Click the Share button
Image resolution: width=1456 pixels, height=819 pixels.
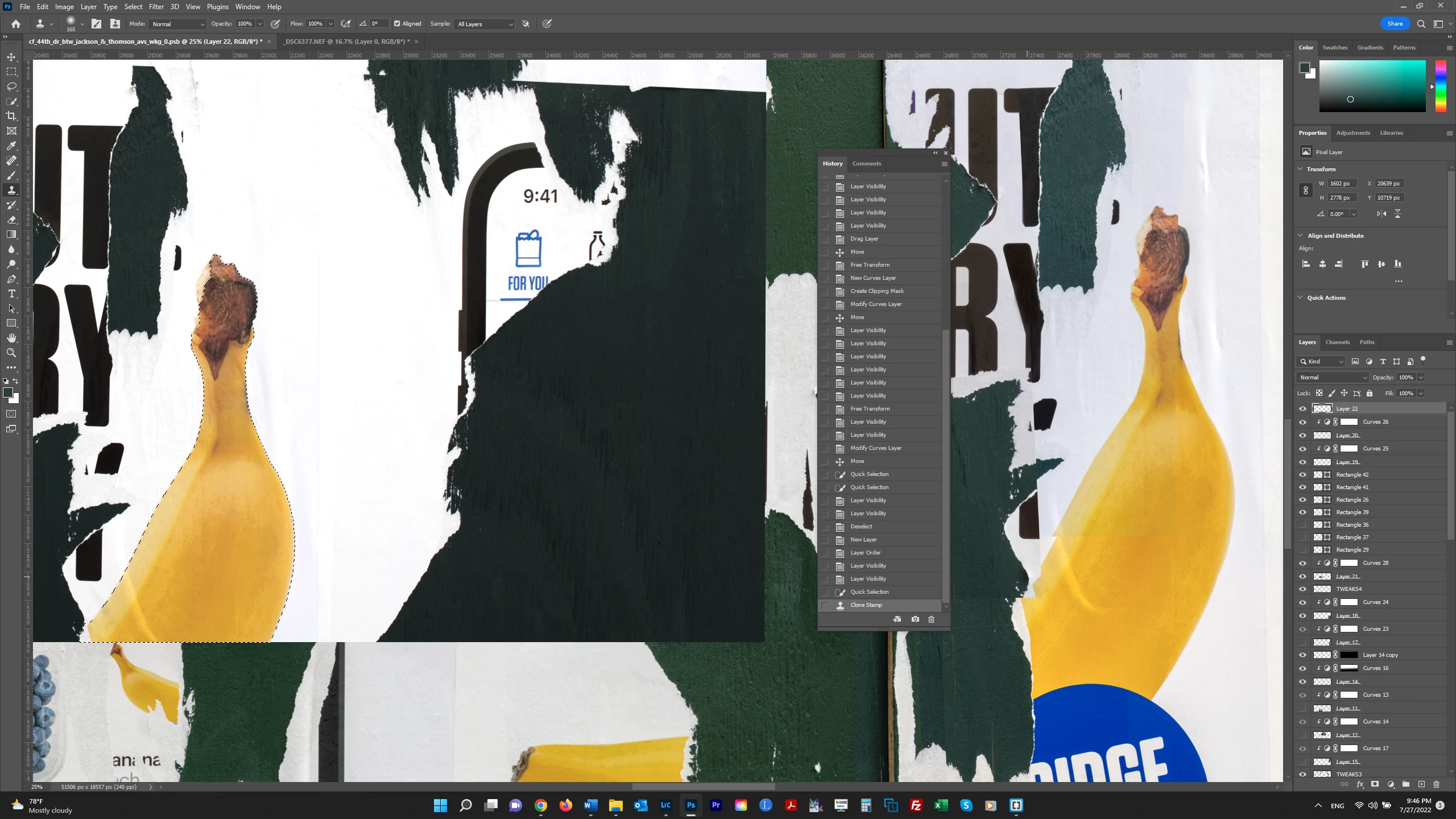pos(1395,24)
